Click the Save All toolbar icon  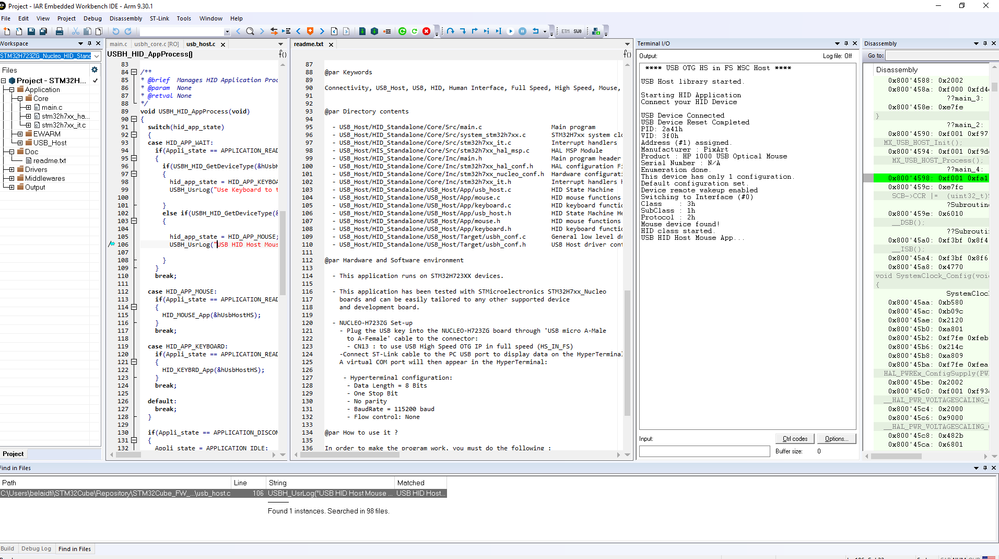click(43, 31)
